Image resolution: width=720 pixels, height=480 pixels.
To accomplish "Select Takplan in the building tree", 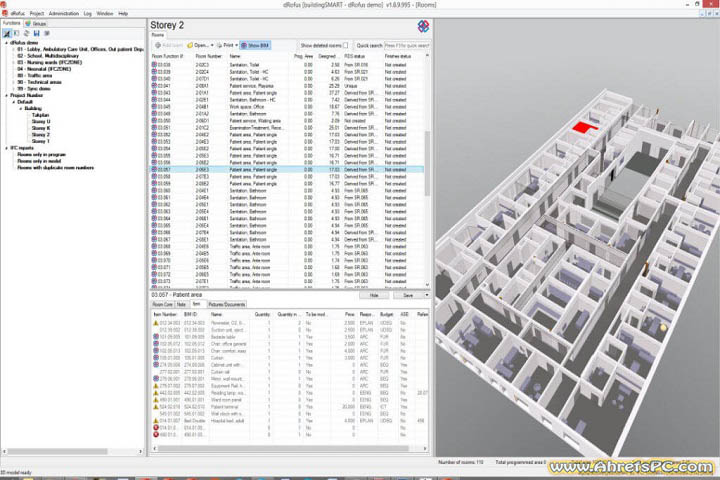I will click(x=40, y=115).
